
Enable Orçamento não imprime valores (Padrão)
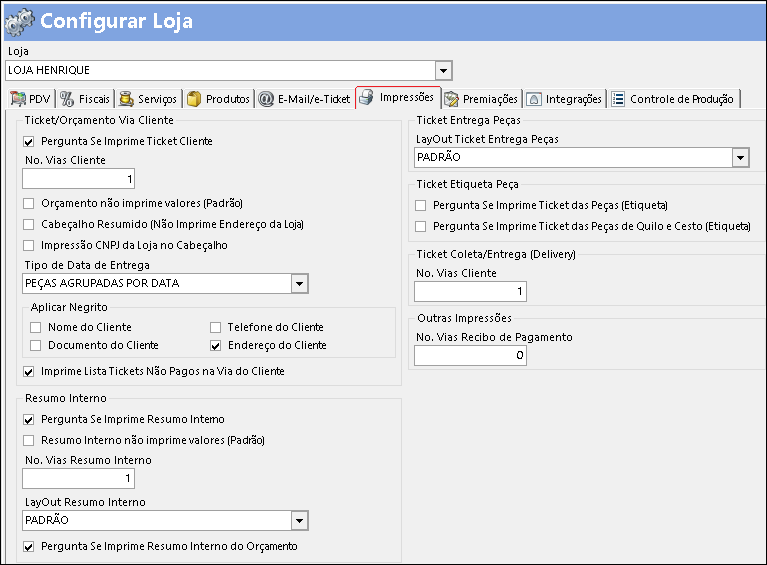[29, 203]
